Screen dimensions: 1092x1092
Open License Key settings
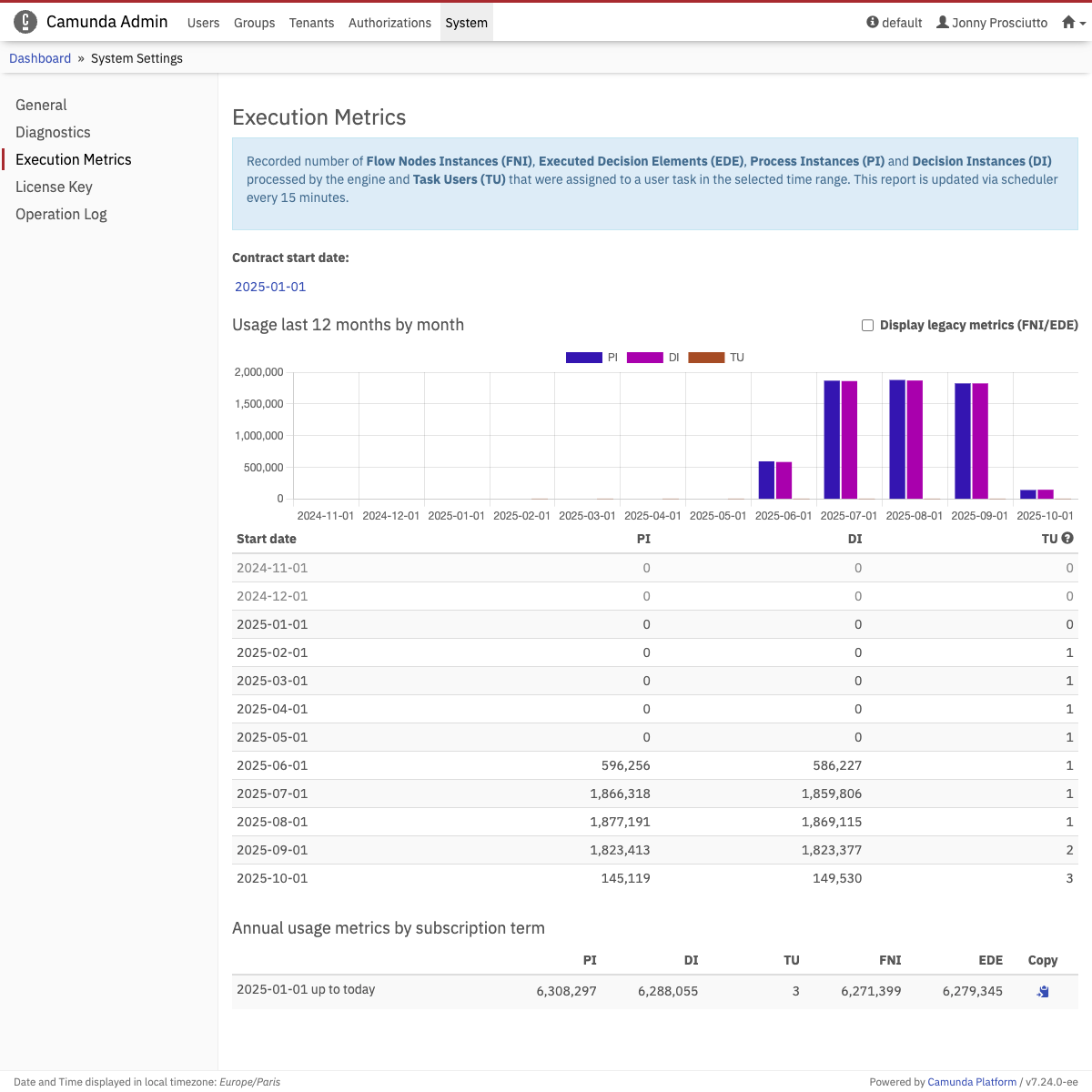pos(54,187)
